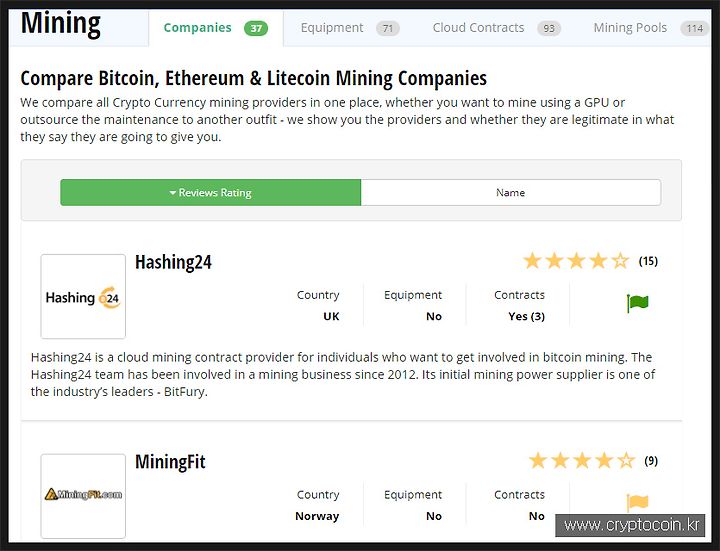The height and width of the screenshot is (551, 720).
Task: Click the orange flag icon for MiningFit
Action: click(637, 503)
